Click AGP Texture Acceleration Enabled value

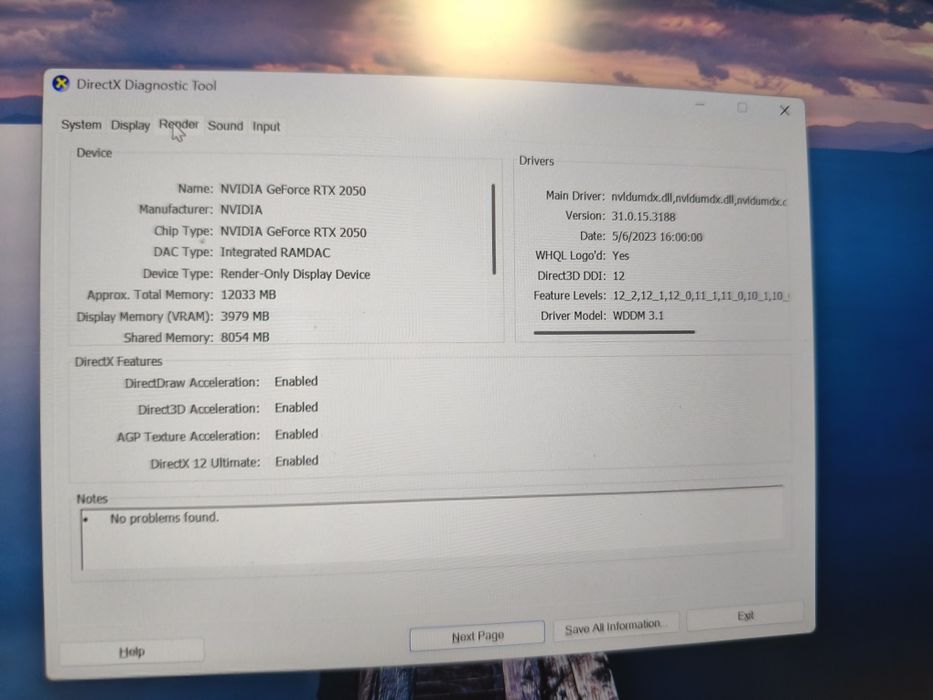coord(296,434)
